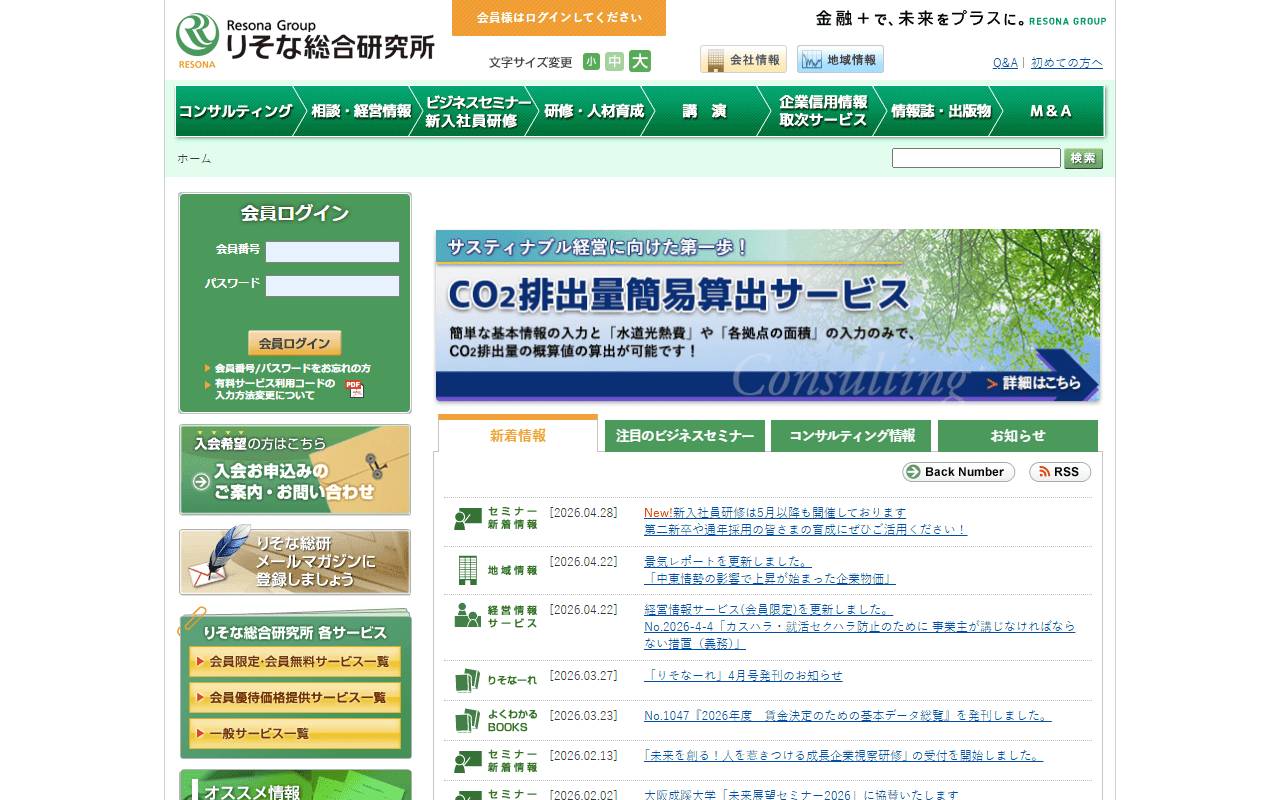Focus the パスワード input field
Screen dimensions: 1280x800
pos(332,286)
